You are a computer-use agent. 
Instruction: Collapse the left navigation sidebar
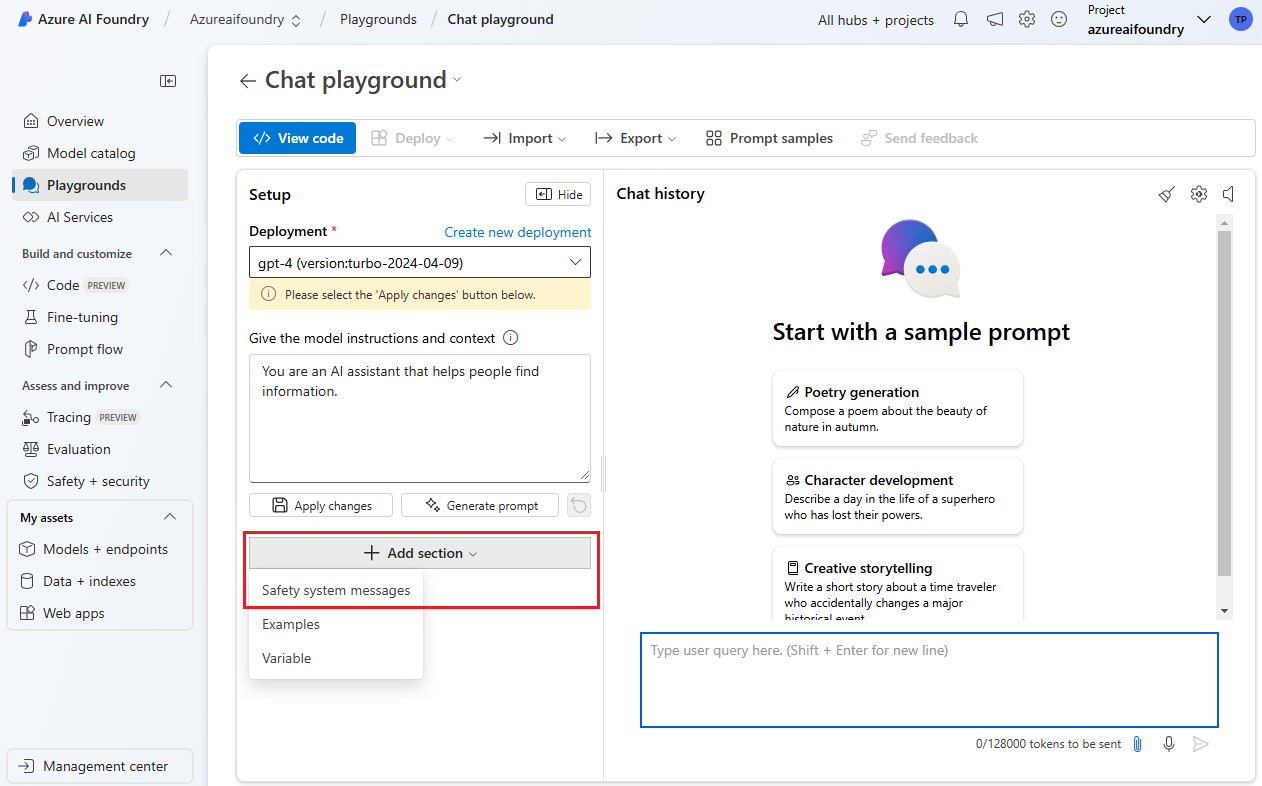(x=168, y=81)
